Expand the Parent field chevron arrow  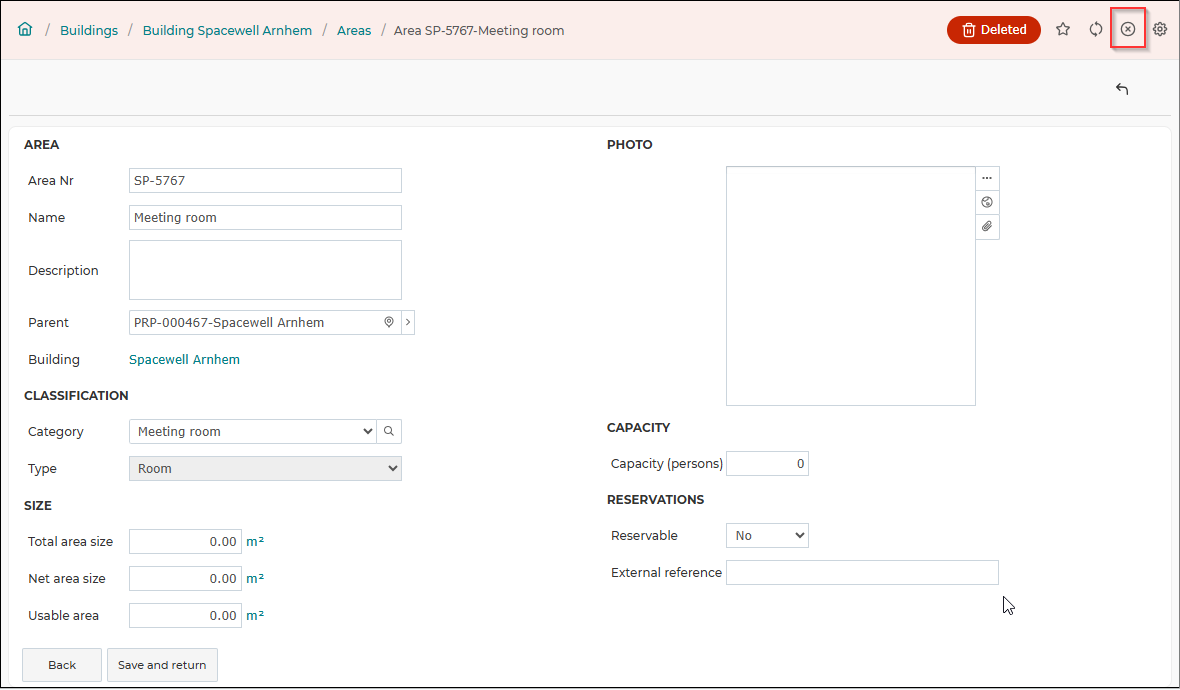[408, 322]
